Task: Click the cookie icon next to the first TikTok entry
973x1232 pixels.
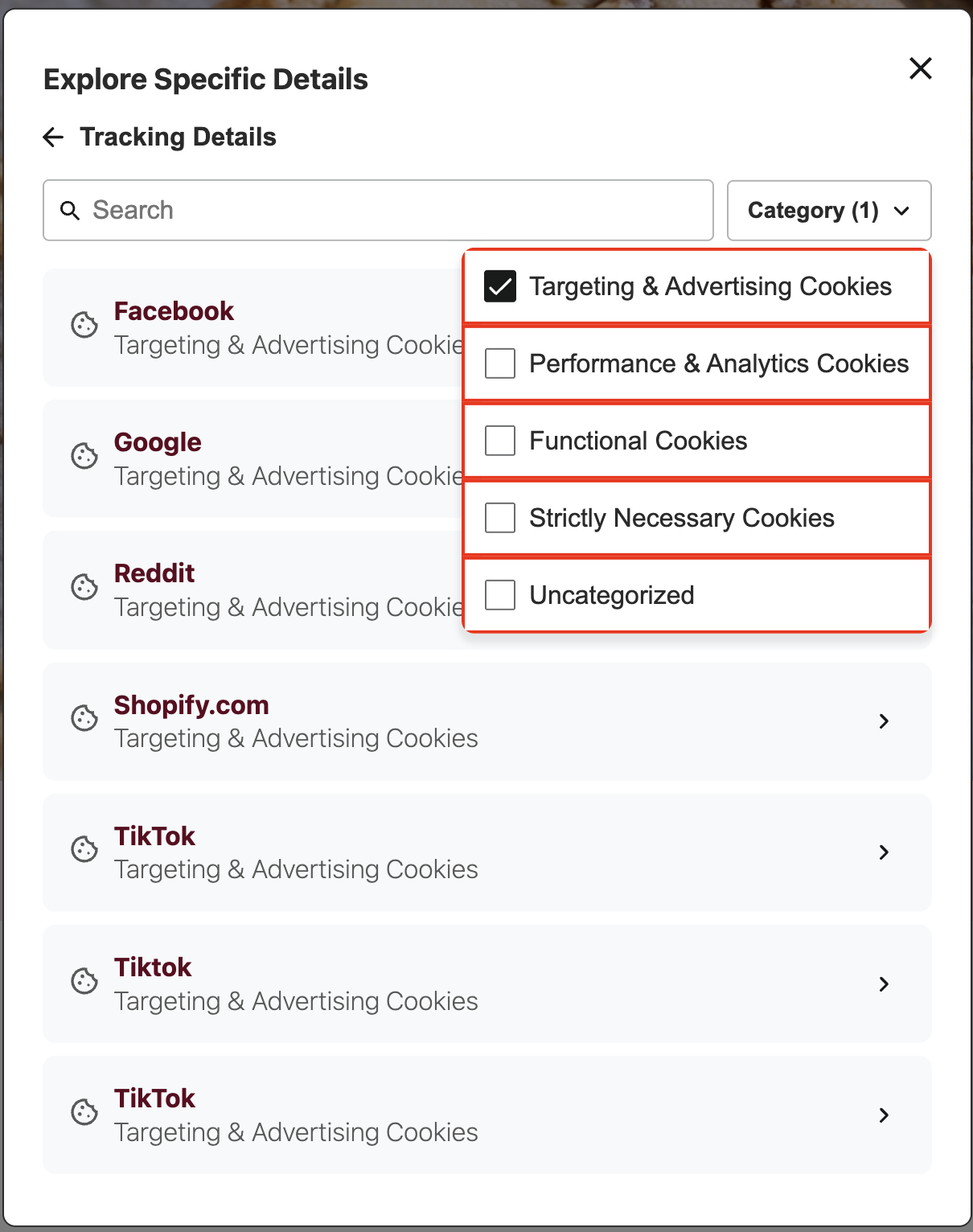Action: [84, 849]
